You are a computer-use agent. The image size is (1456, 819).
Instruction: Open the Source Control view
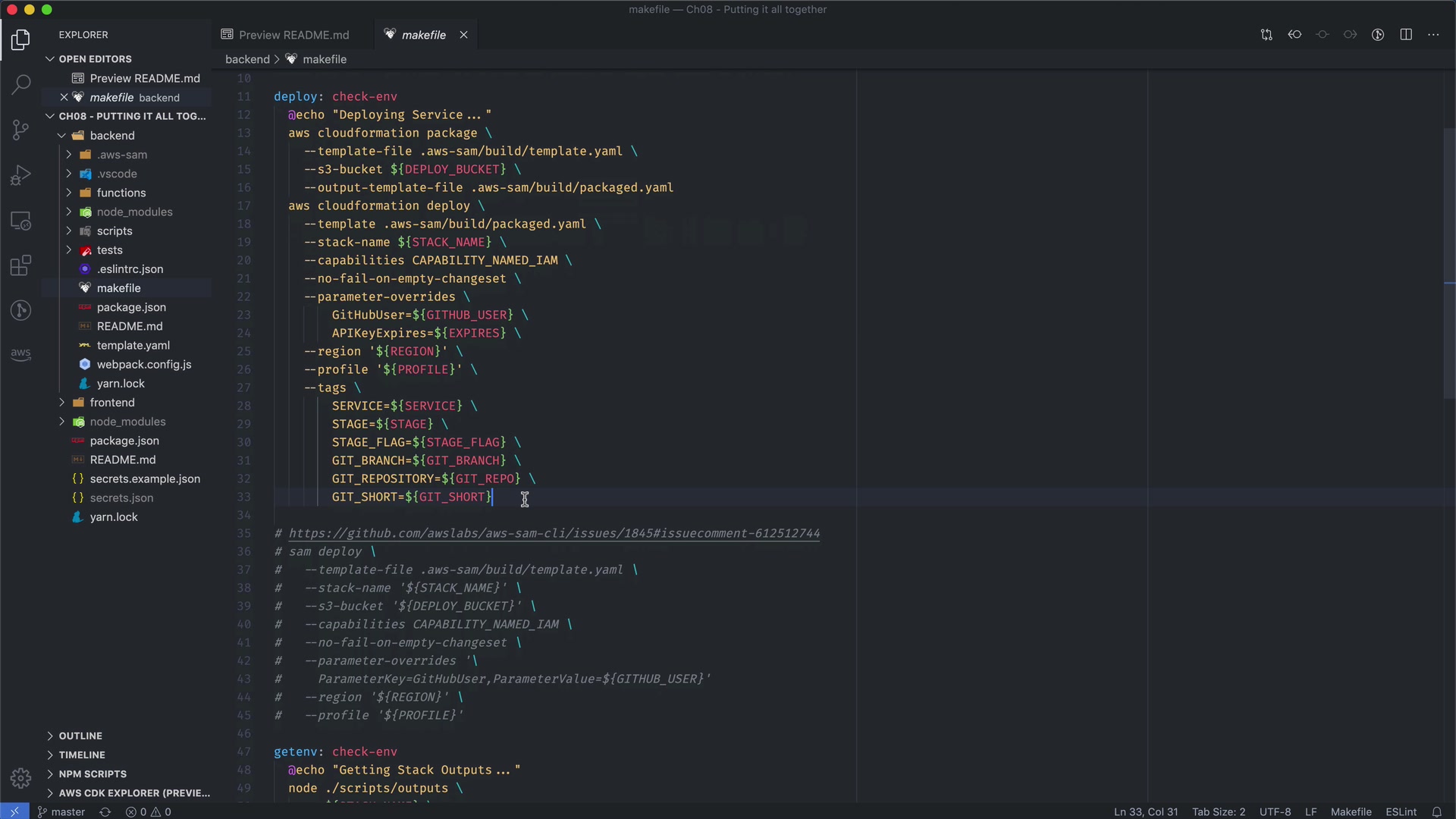(20, 130)
